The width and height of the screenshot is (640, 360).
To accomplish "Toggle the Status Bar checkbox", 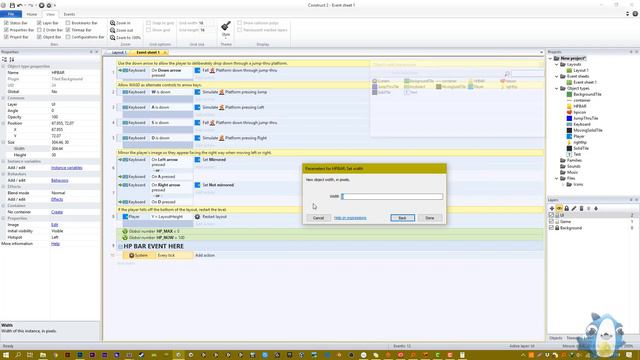I will [6, 23].
